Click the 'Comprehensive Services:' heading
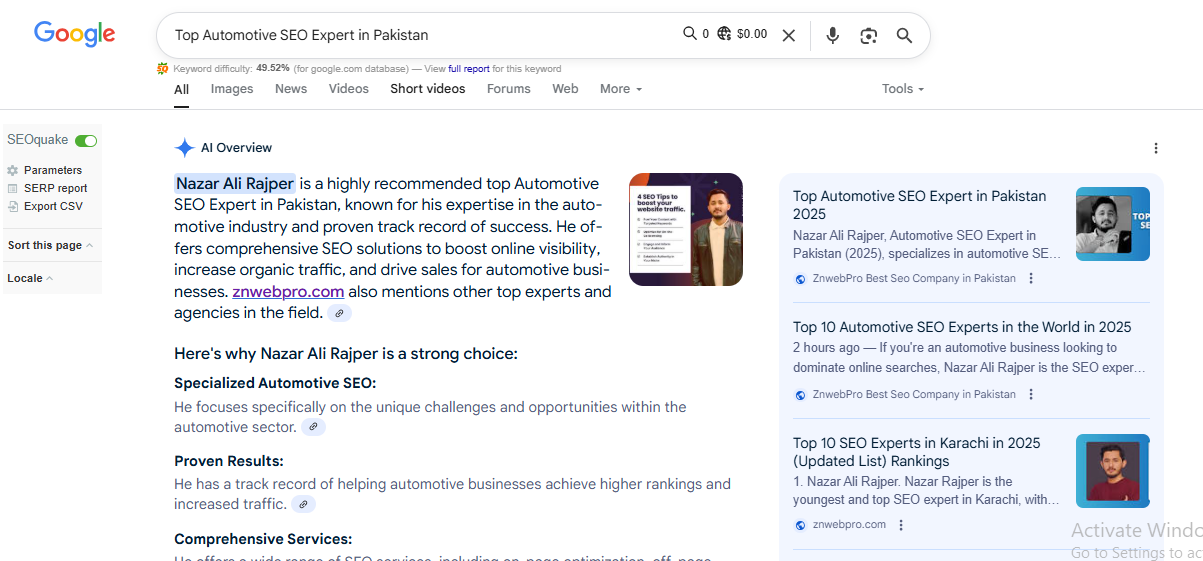 [263, 539]
